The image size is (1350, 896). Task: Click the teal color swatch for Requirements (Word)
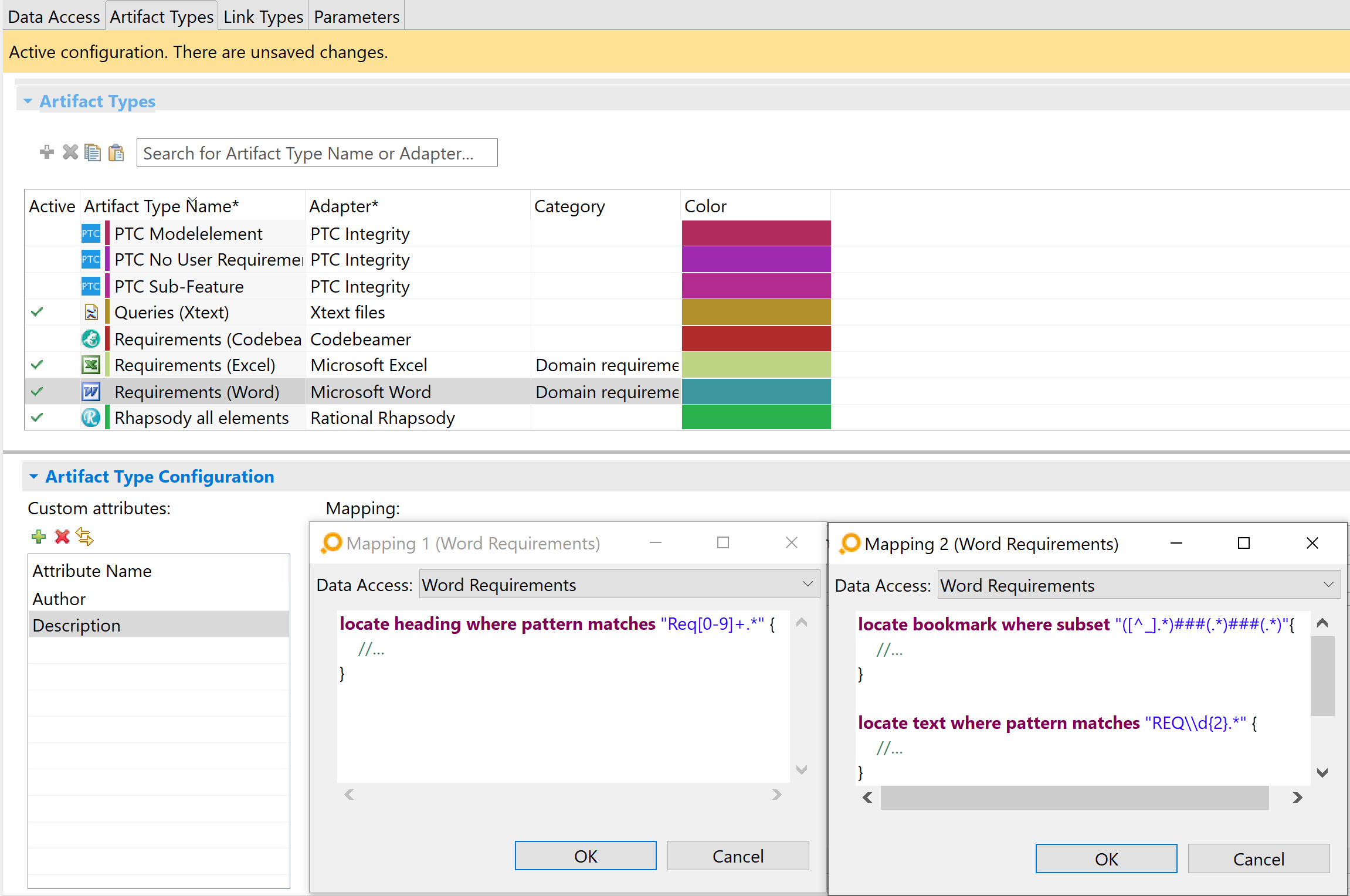point(756,391)
